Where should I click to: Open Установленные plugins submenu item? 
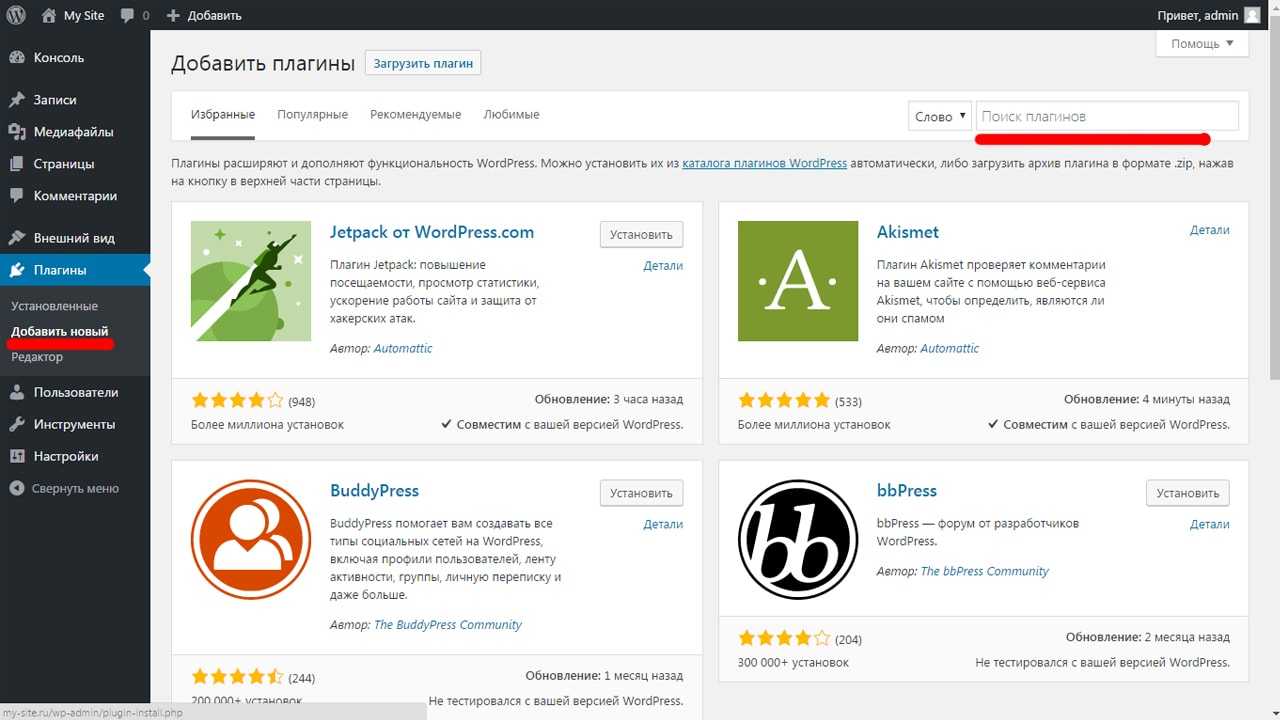[x=55, y=306]
